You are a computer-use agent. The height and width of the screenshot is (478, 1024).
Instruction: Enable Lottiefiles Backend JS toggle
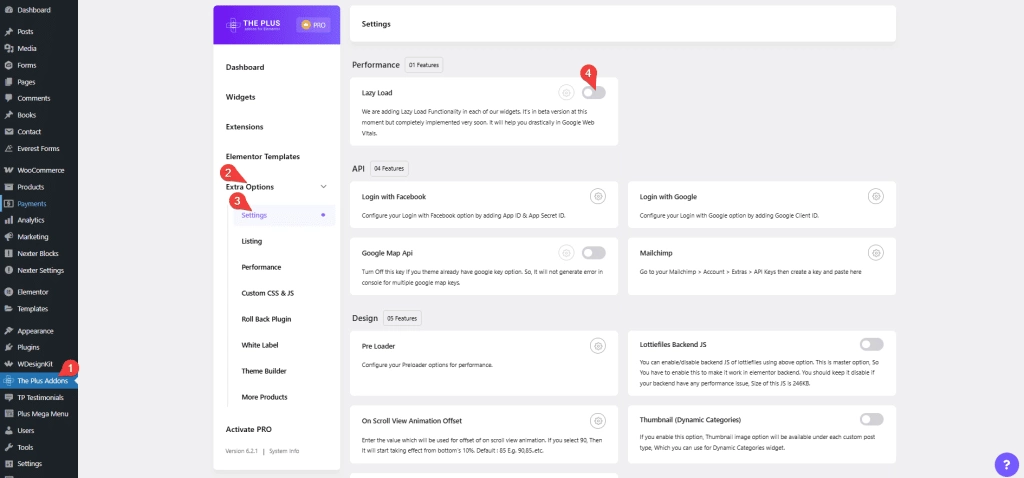click(872, 344)
